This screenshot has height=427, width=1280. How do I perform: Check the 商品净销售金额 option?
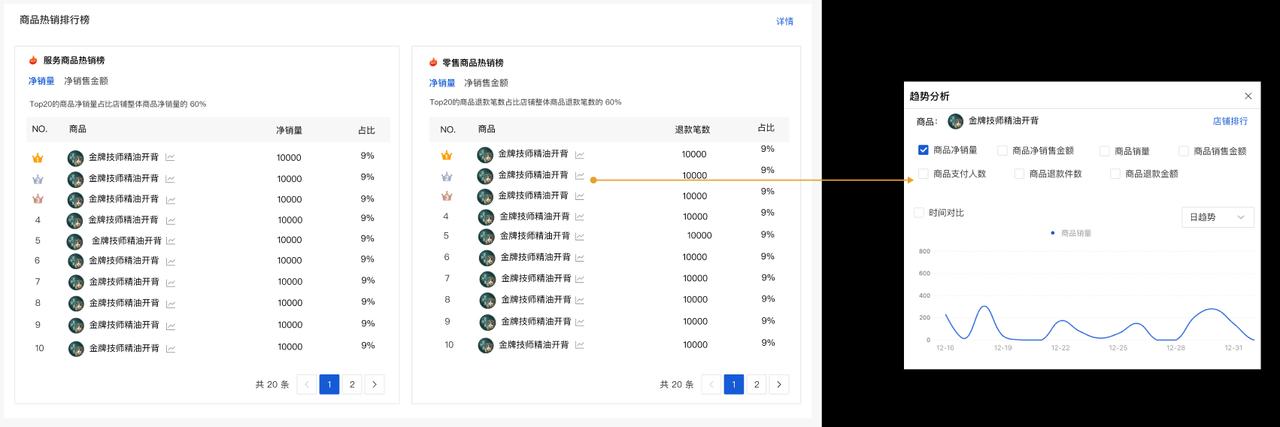coord(1002,151)
